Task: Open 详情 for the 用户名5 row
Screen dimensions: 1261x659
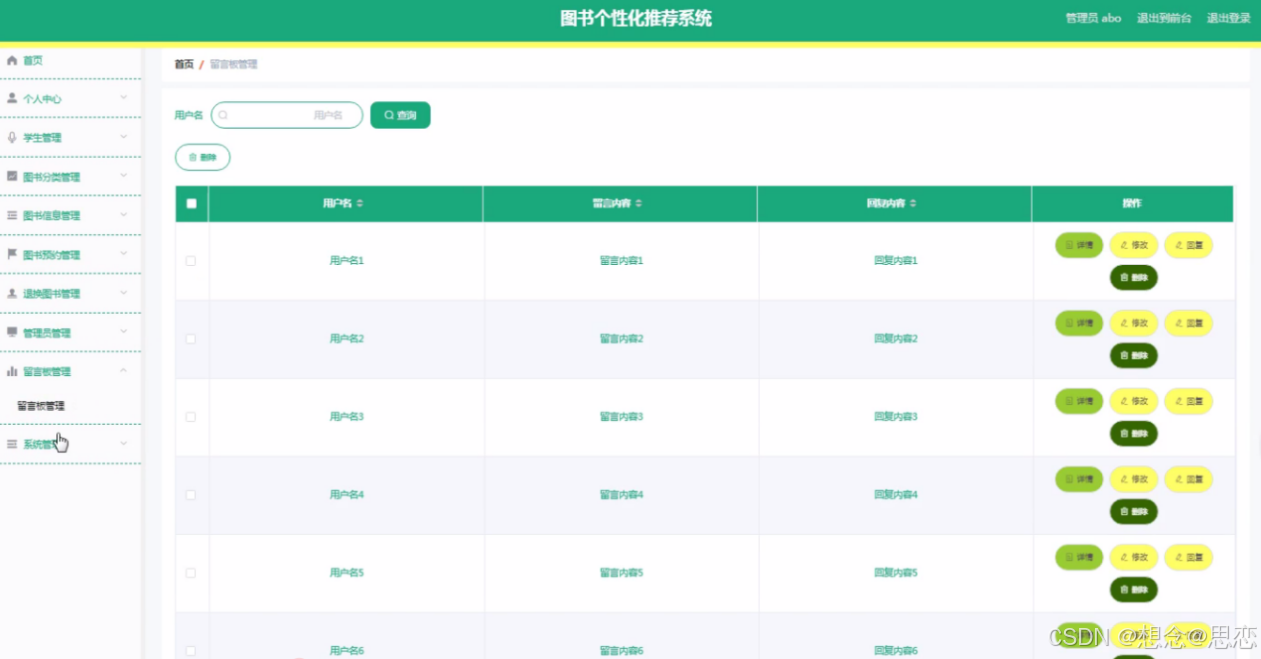Action: [1079, 557]
